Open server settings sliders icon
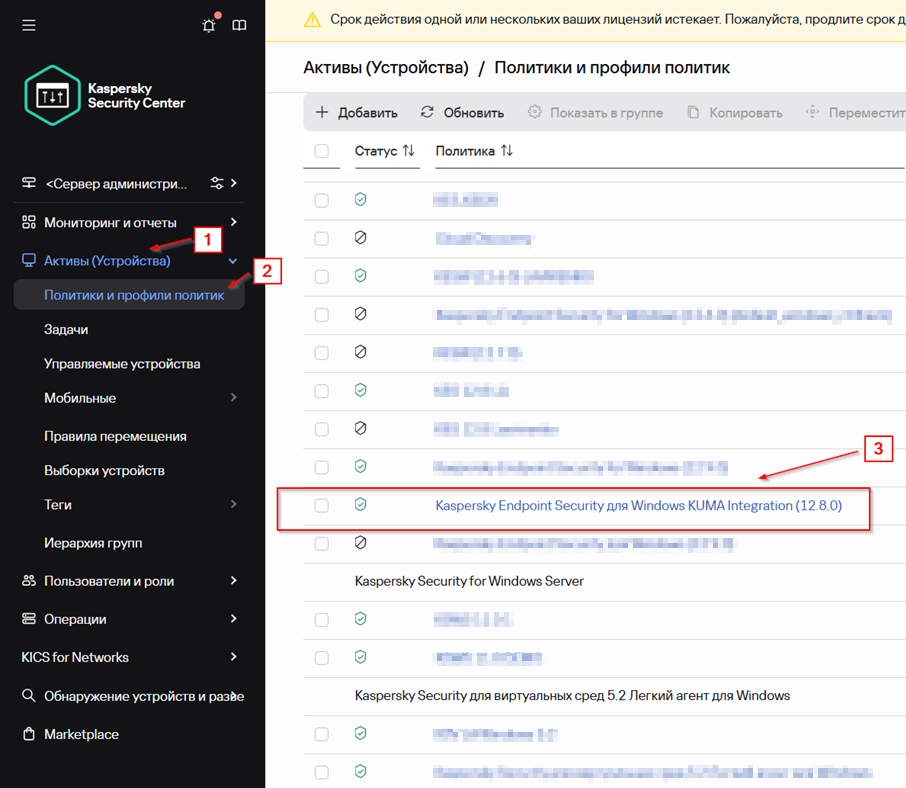This screenshot has height=788, width=906. click(217, 184)
